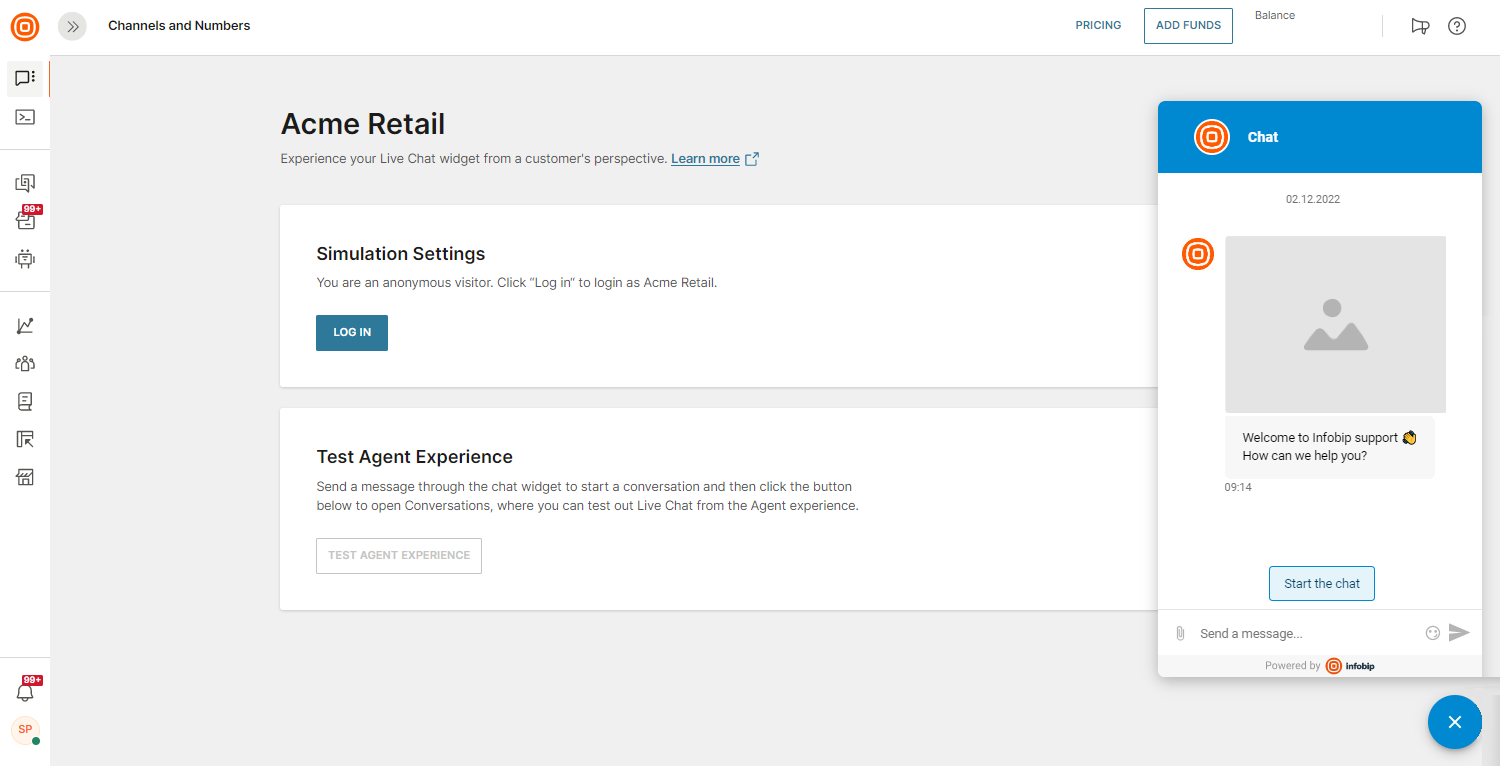Click the PRICING link in header

(x=1098, y=26)
